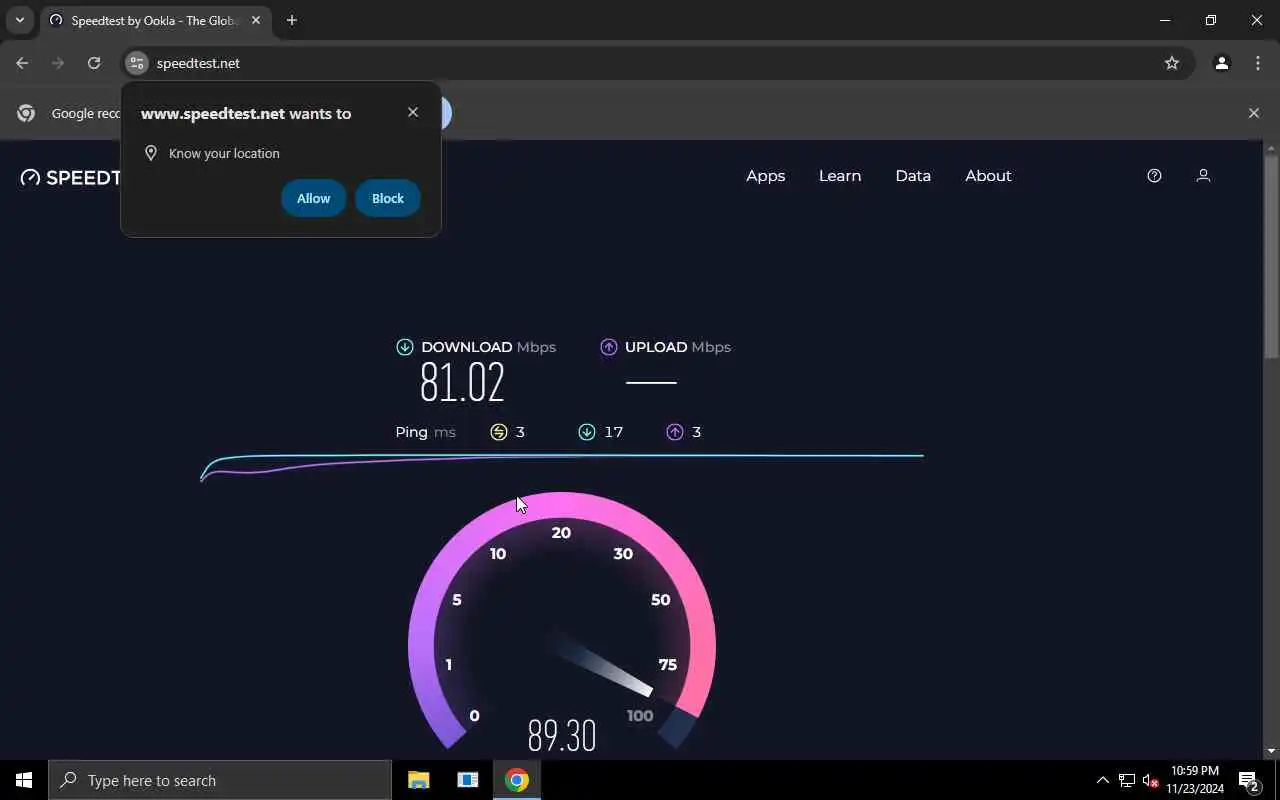The height and width of the screenshot is (800, 1280).
Task: Open a new browser tab
Action: pos(292,20)
